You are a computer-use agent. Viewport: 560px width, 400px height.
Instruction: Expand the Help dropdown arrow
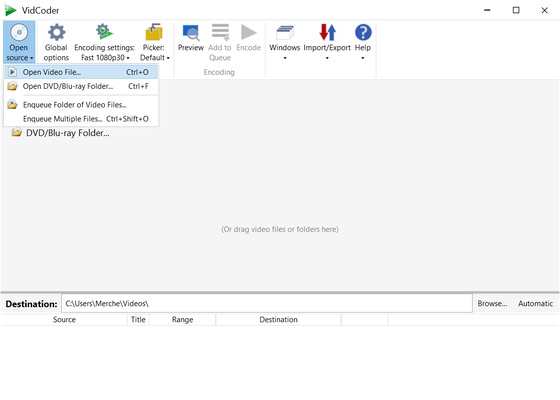[362, 58]
